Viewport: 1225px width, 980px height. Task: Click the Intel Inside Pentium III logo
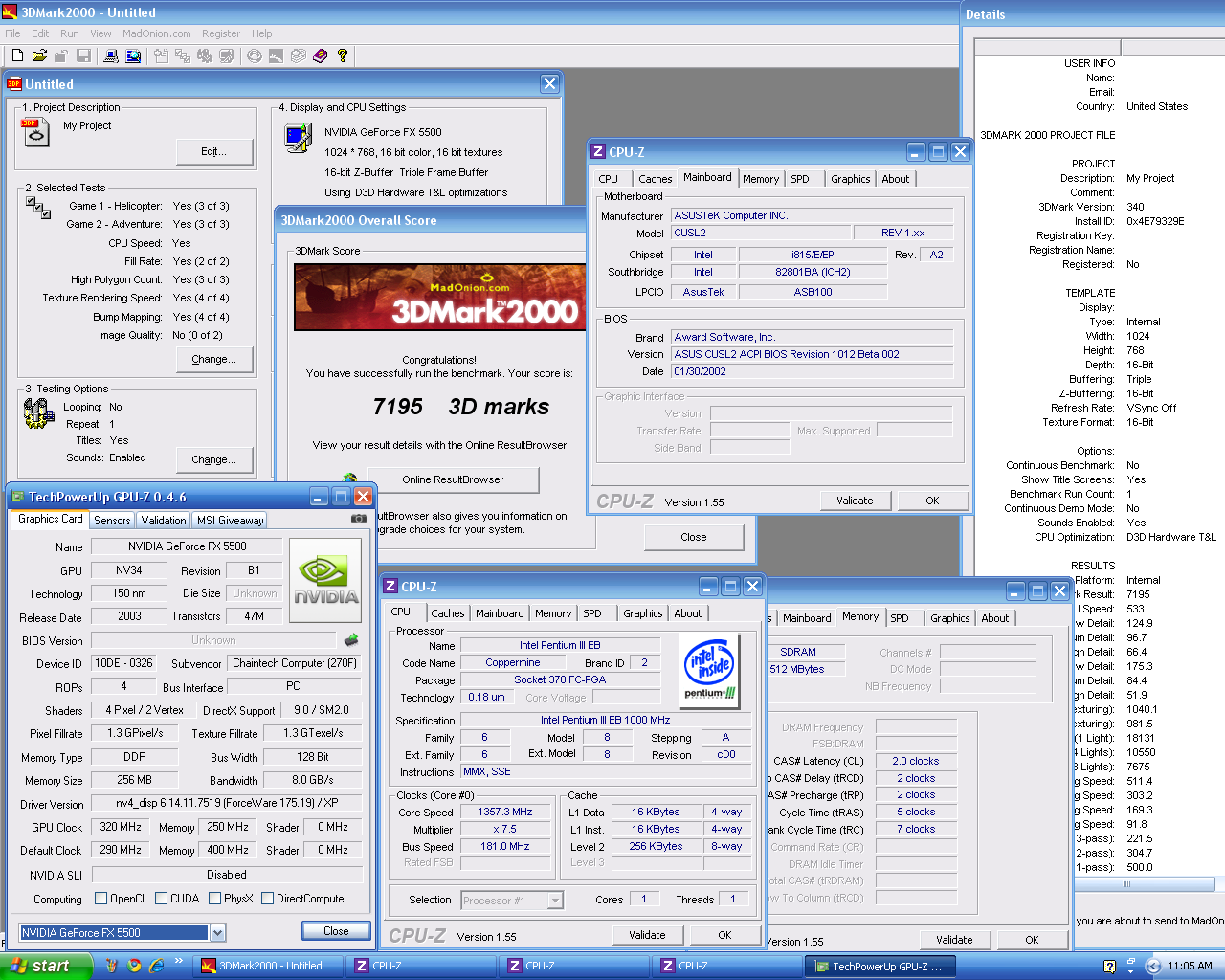click(x=709, y=669)
